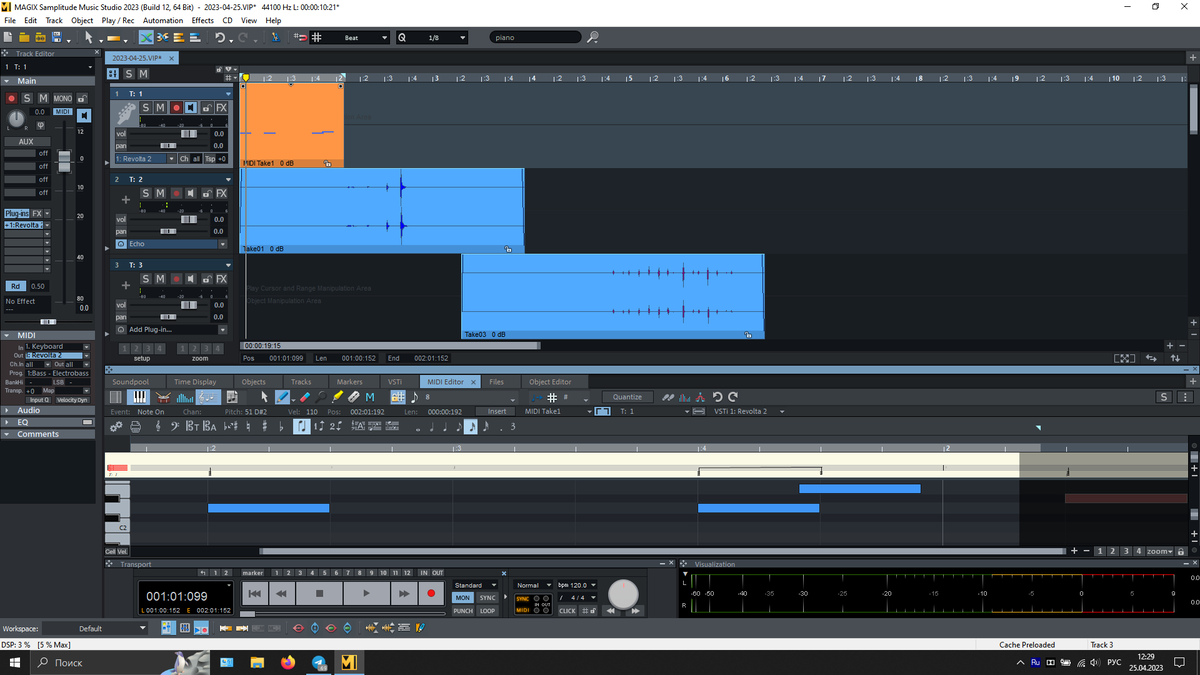The image size is (1200, 675).
Task: Switch to the Score editor view icon
Action: [209, 397]
